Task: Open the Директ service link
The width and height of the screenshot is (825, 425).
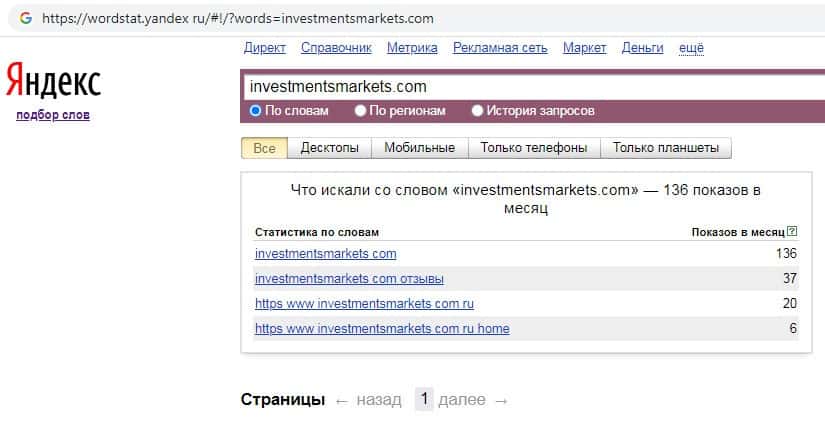Action: coord(264,47)
